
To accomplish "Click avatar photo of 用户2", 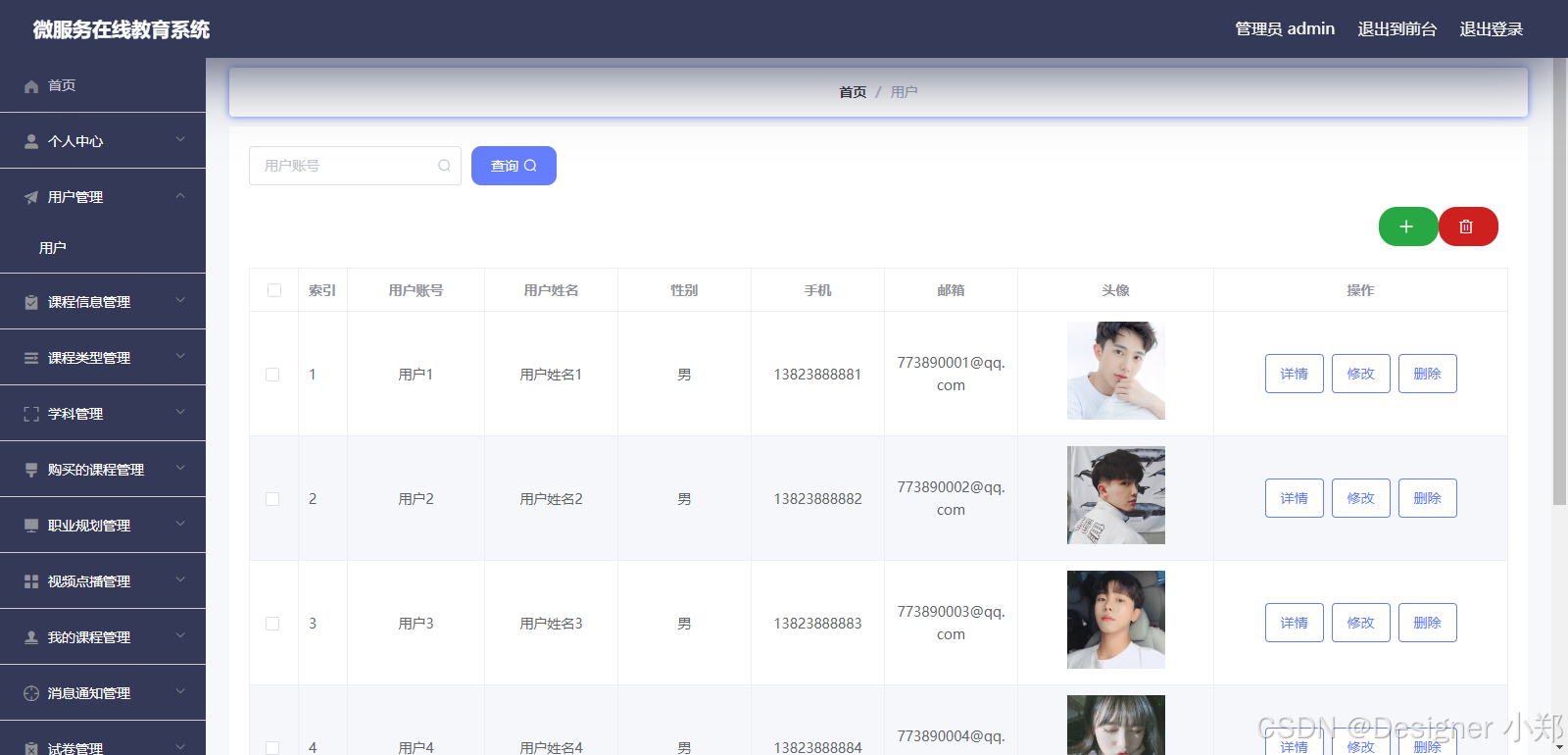I will [x=1116, y=495].
